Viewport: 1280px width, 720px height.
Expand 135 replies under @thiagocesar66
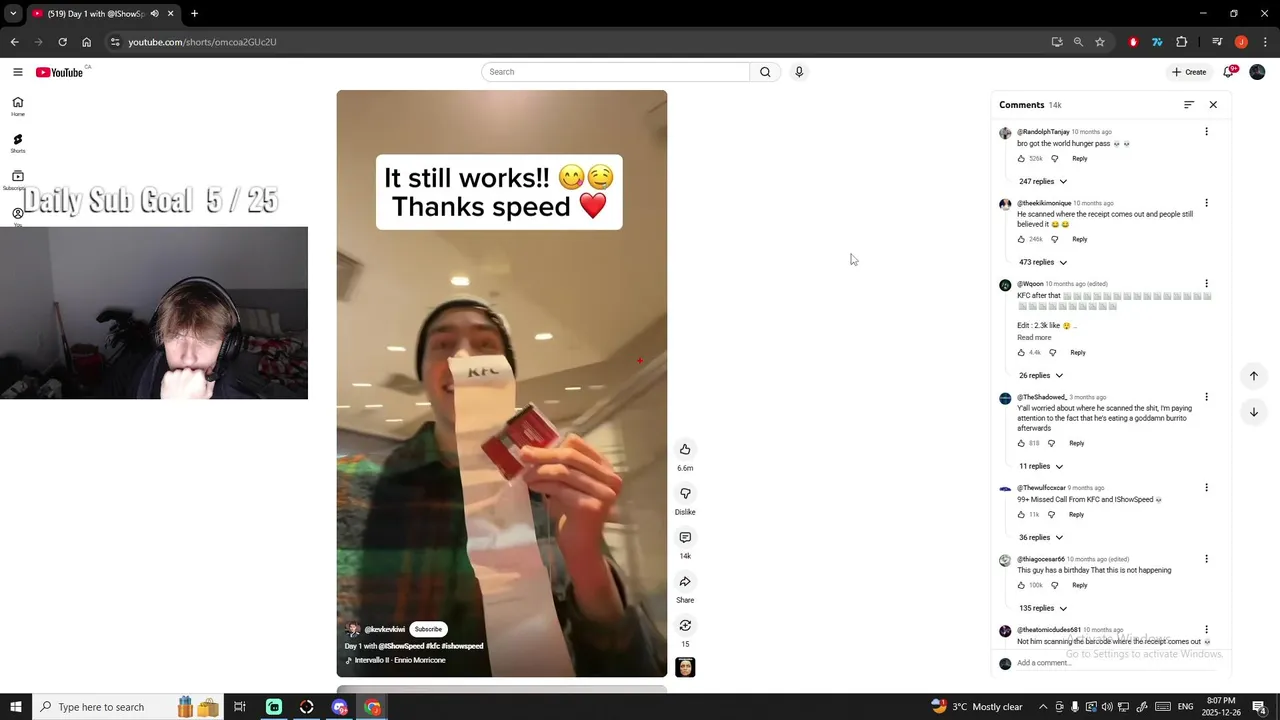click(1043, 608)
